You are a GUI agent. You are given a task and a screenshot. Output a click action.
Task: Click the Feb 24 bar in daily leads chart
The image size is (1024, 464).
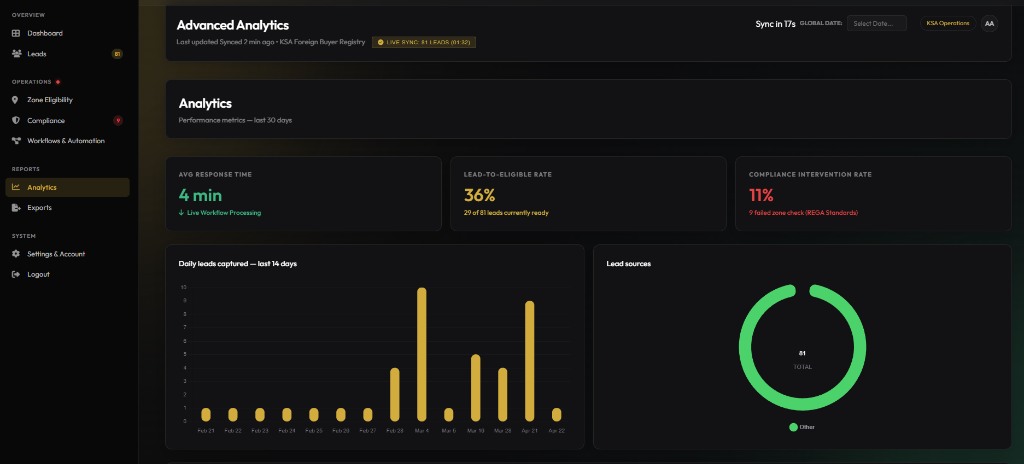287,414
